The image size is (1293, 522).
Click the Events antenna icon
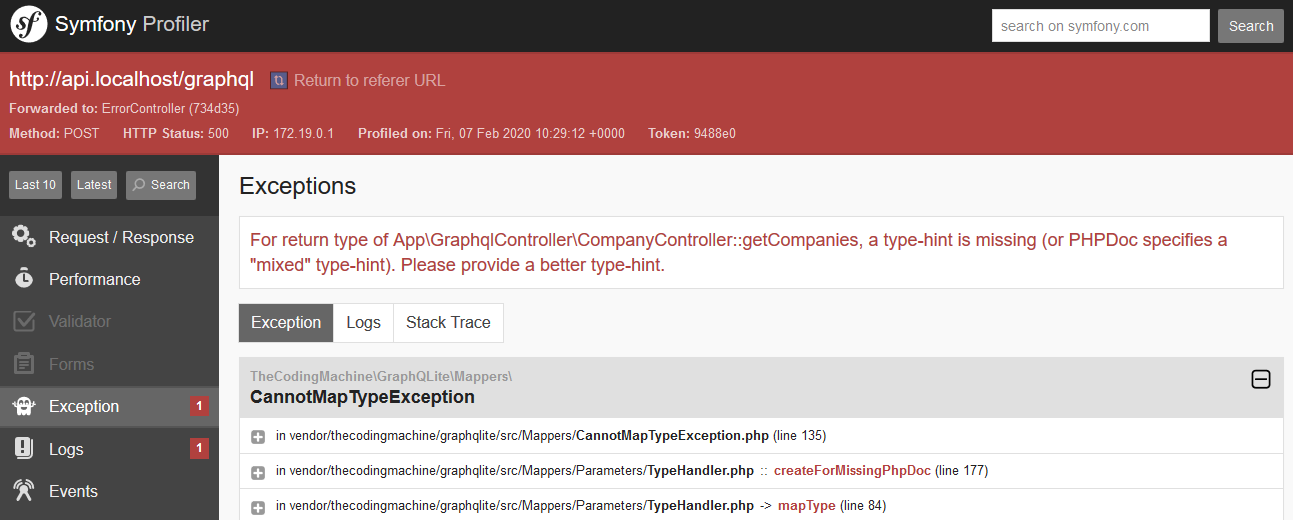click(x=24, y=490)
